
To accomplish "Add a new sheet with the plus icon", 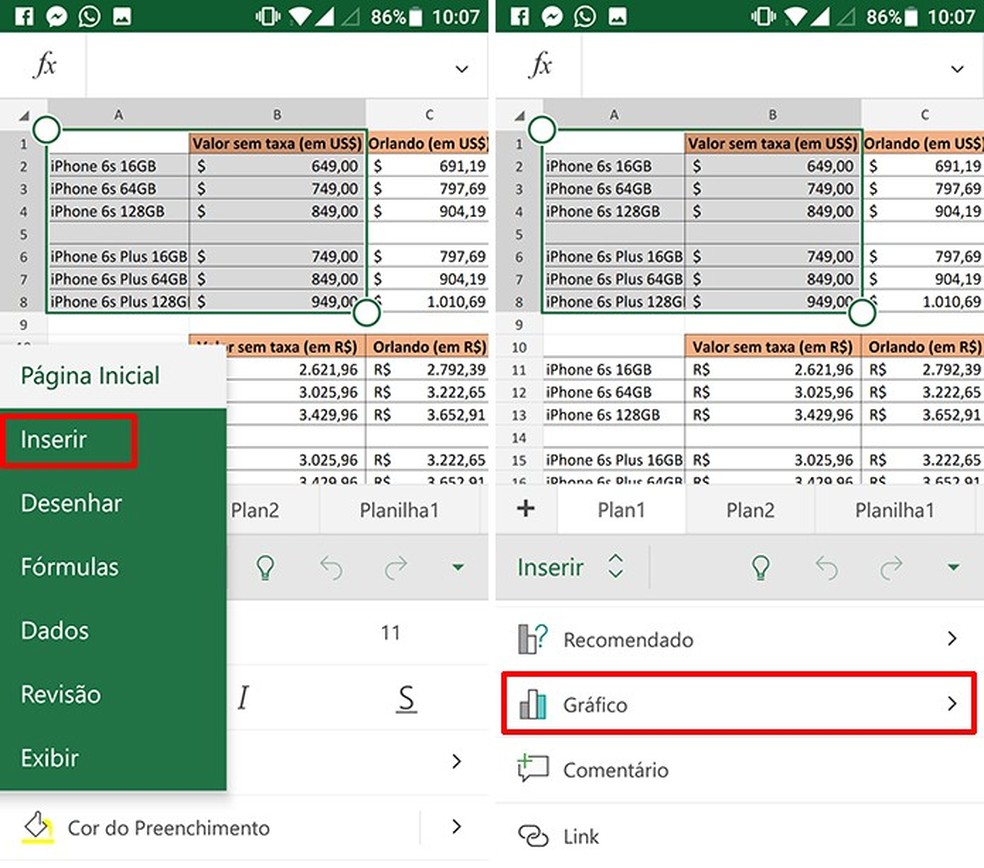I will (x=525, y=510).
